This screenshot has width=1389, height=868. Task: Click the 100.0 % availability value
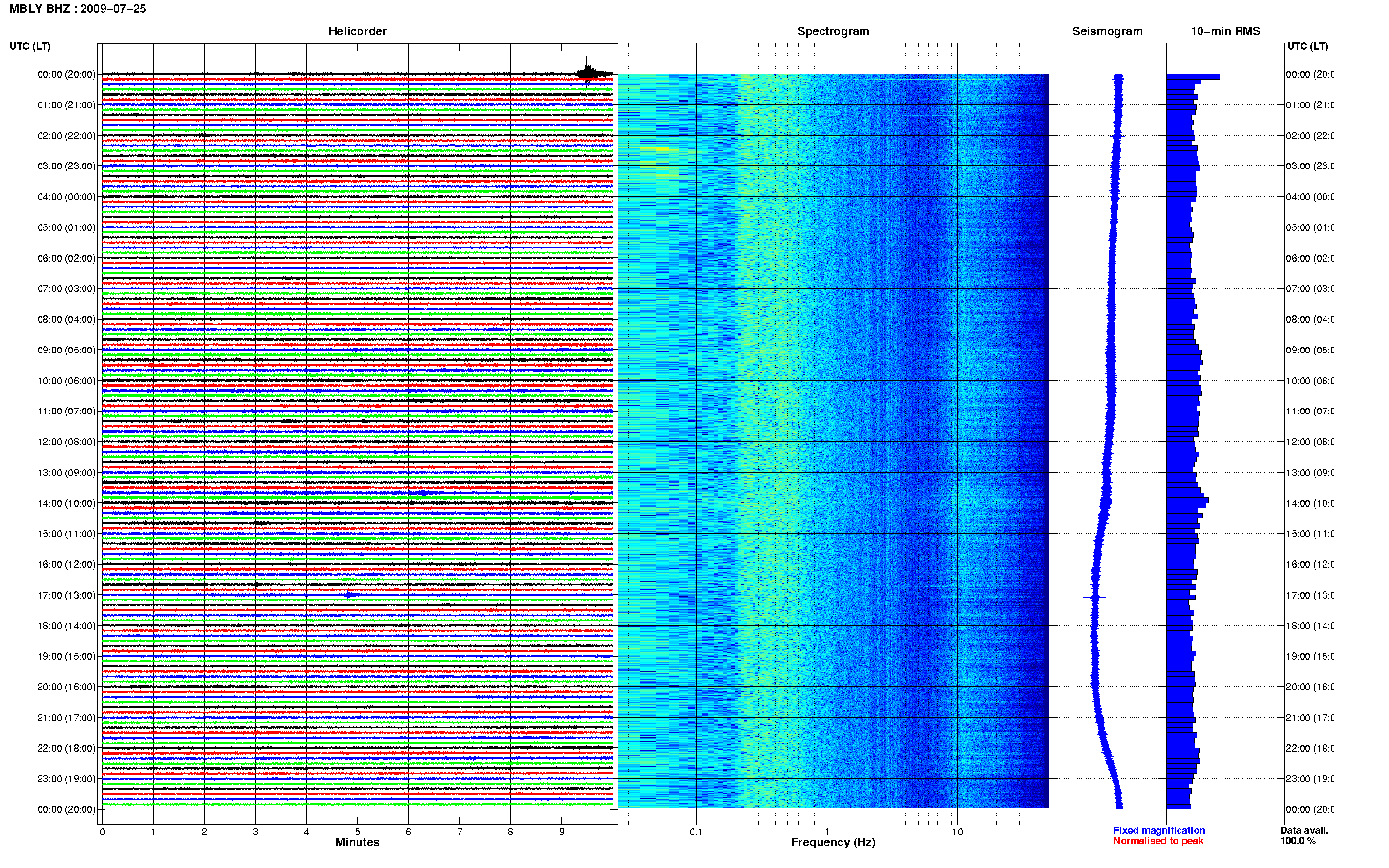(1298, 841)
